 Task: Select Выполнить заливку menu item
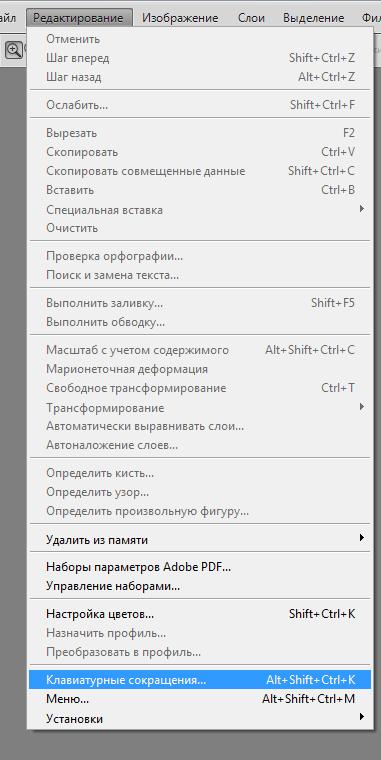tap(200, 303)
